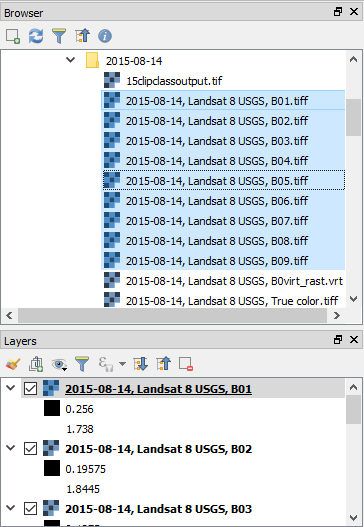This screenshot has height=527, width=364.
Task: Click Layers panel vertical scrollbar thumb
Action: click(x=353, y=410)
